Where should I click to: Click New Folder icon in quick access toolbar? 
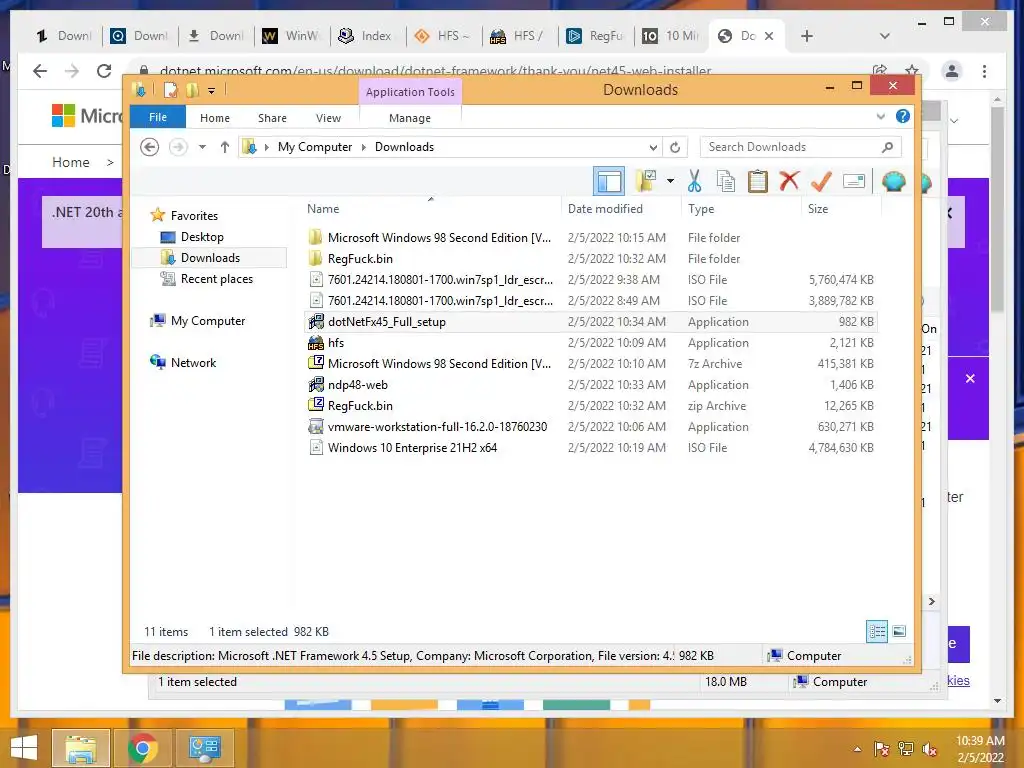click(x=192, y=90)
